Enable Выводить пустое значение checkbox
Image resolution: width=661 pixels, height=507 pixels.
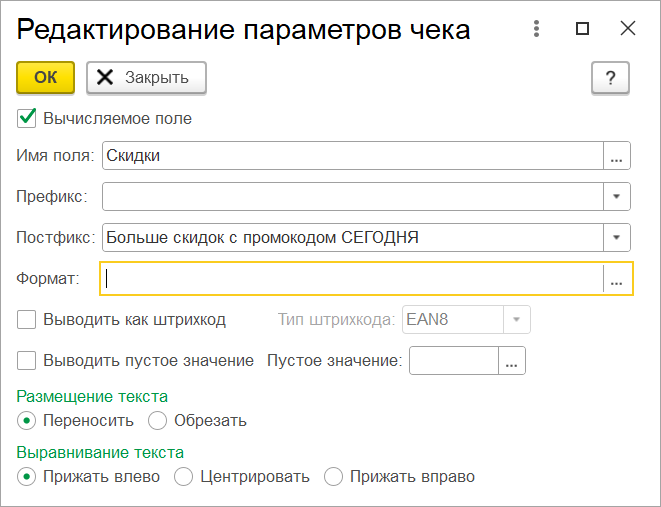(27, 360)
